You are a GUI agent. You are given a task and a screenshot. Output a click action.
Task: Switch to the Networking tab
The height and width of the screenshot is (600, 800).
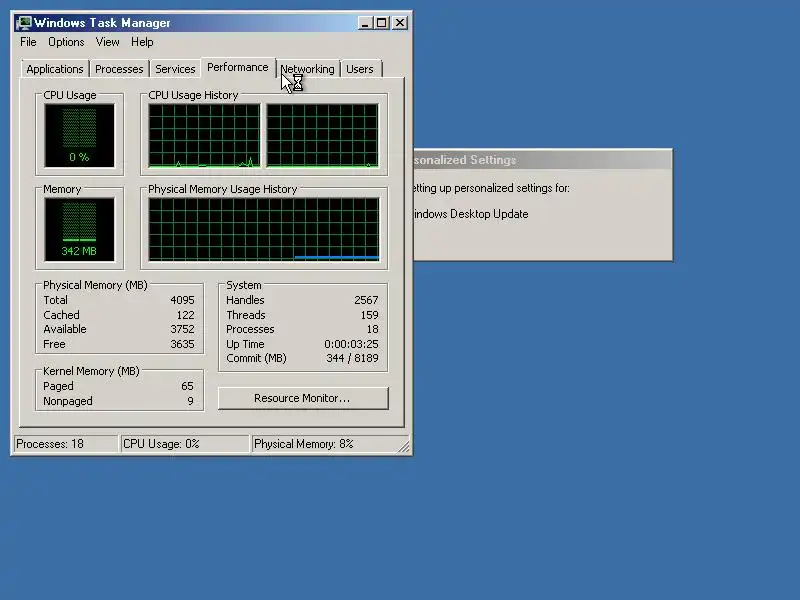click(x=307, y=69)
